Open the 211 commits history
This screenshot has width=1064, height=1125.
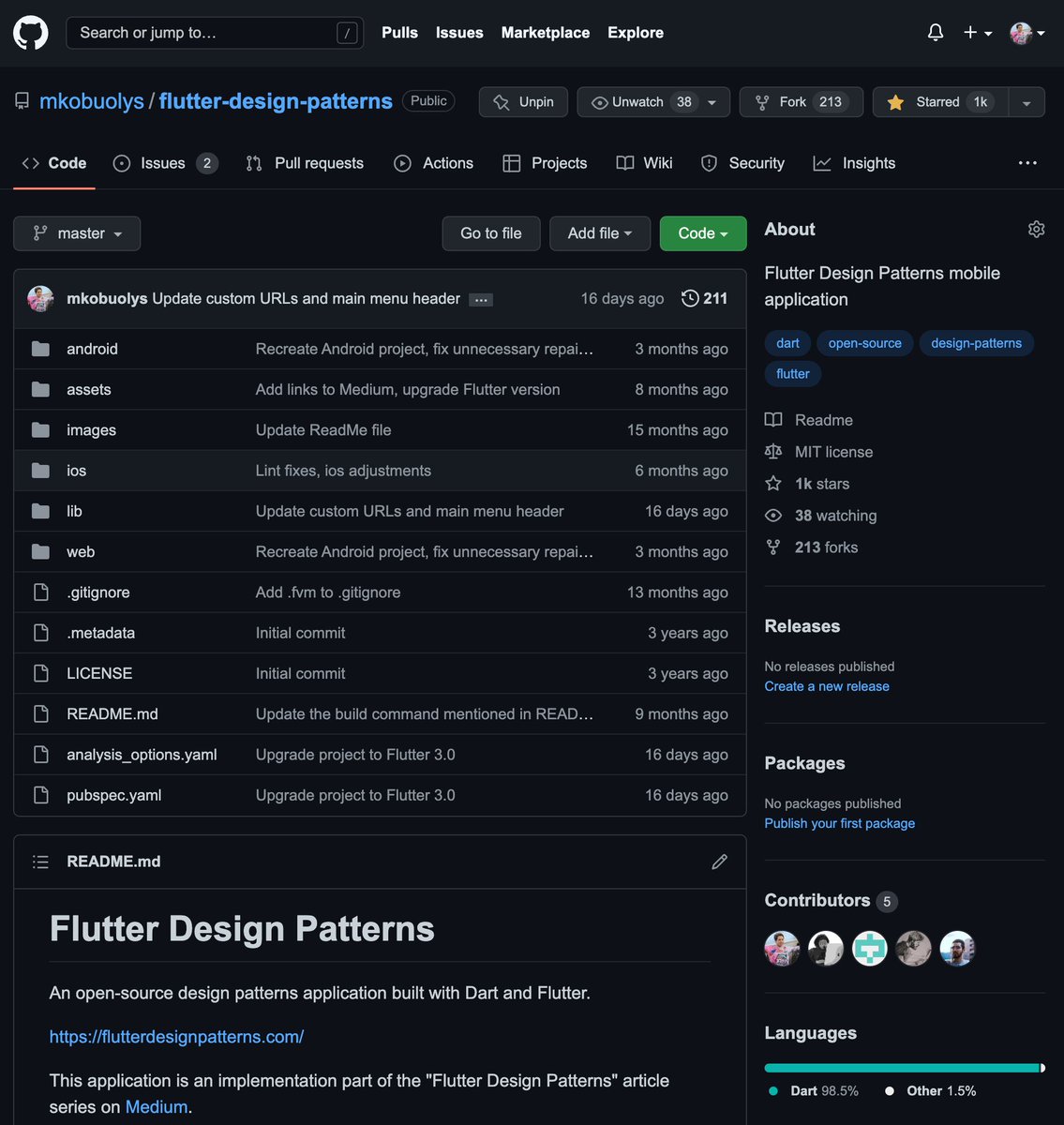(704, 298)
